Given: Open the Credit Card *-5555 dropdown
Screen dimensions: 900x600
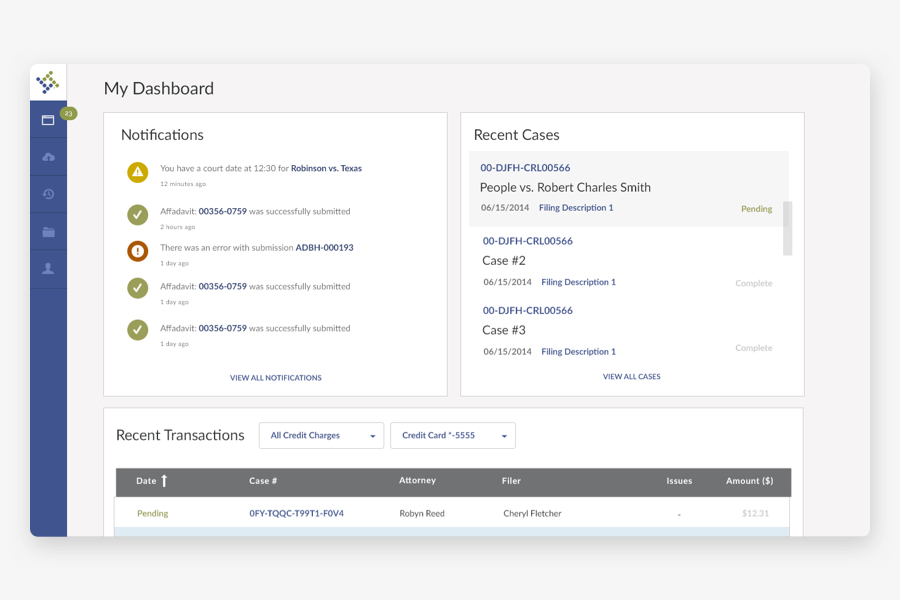Looking at the screenshot, I should [x=452, y=435].
